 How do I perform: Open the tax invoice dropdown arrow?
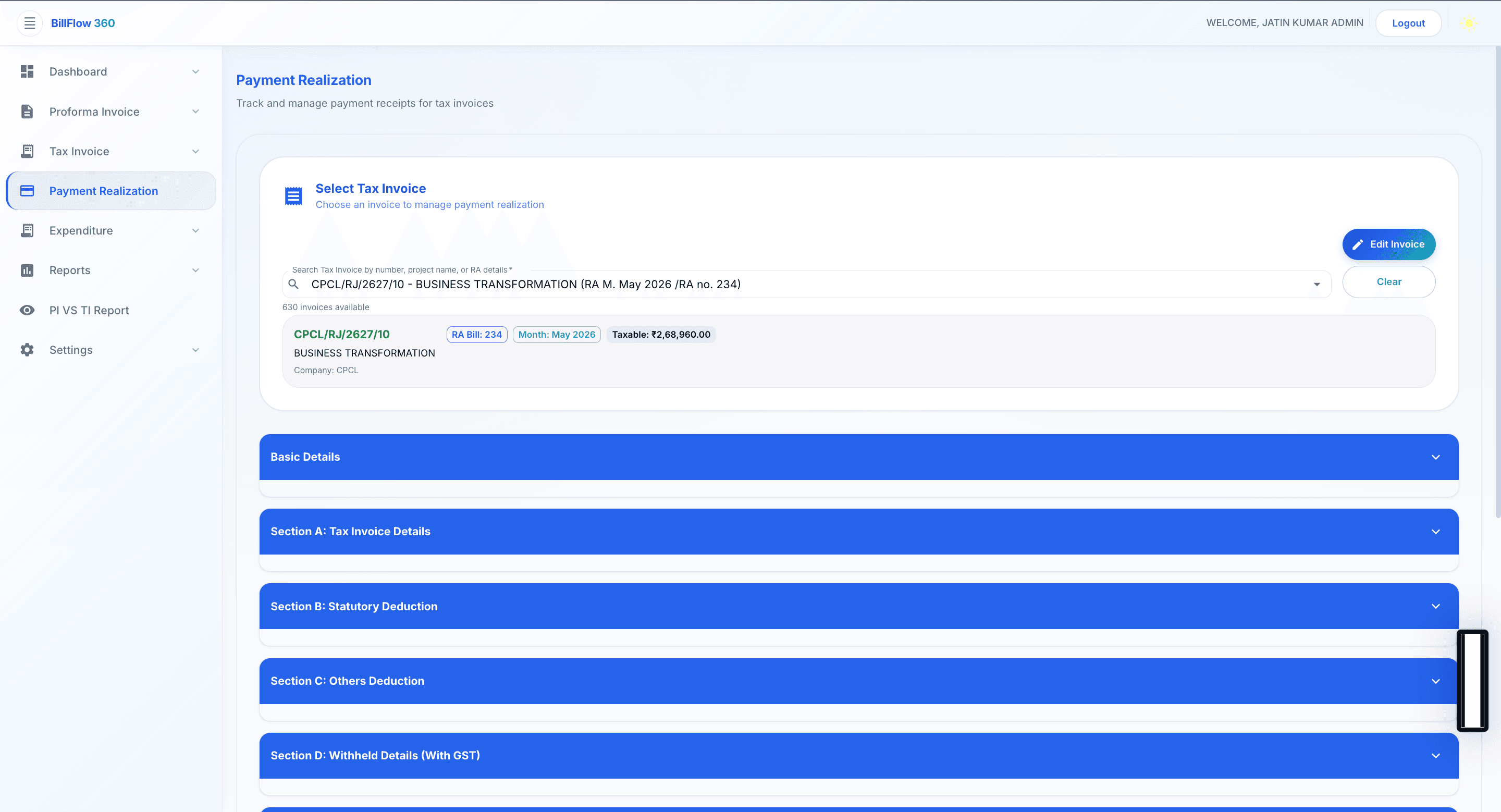click(1317, 284)
